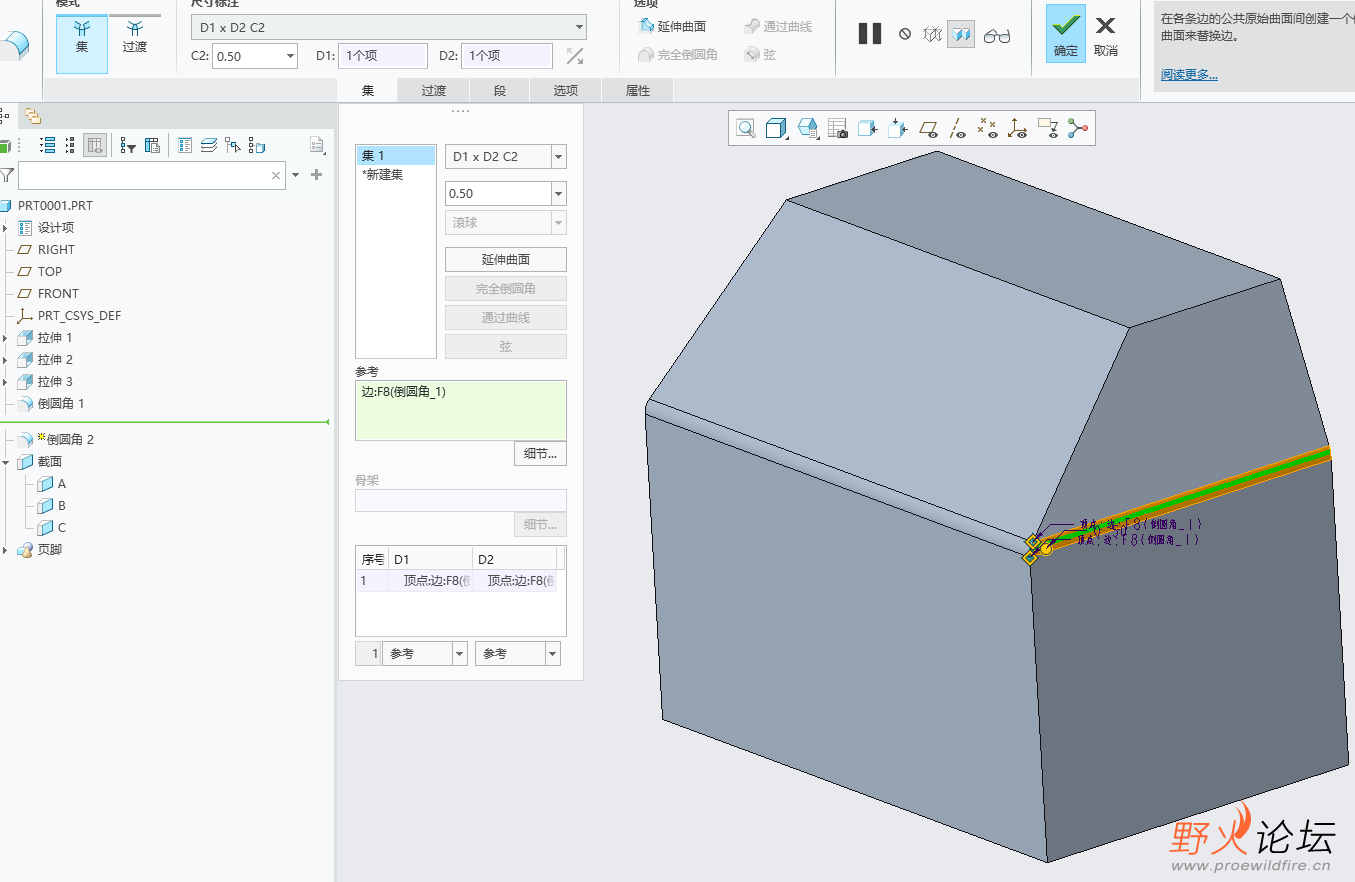This screenshot has height=882, width=1355.
Task: Click the D1 1个项 collector field
Action: click(383, 56)
